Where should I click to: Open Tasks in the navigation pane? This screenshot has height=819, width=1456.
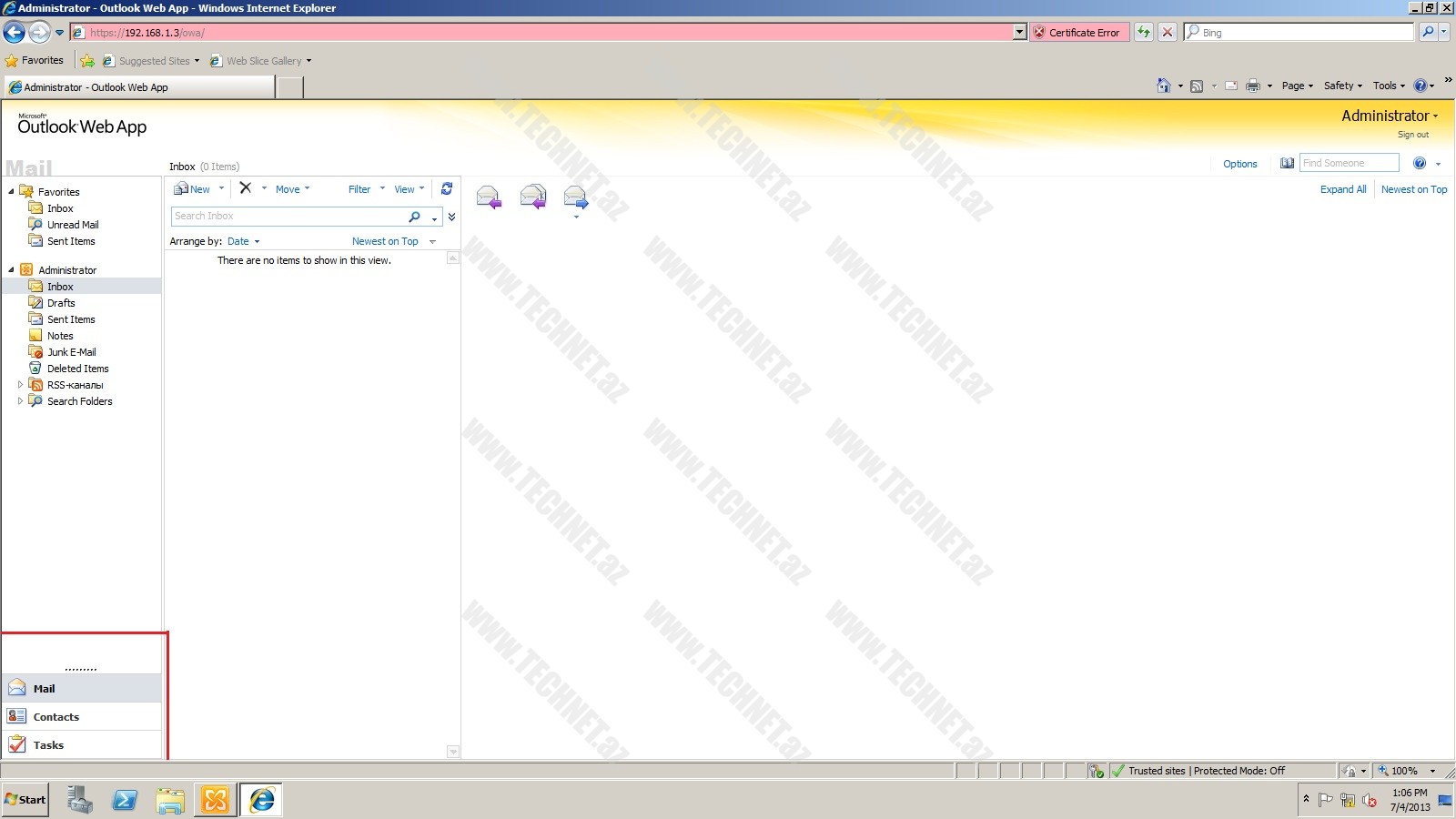pyautogui.click(x=48, y=745)
